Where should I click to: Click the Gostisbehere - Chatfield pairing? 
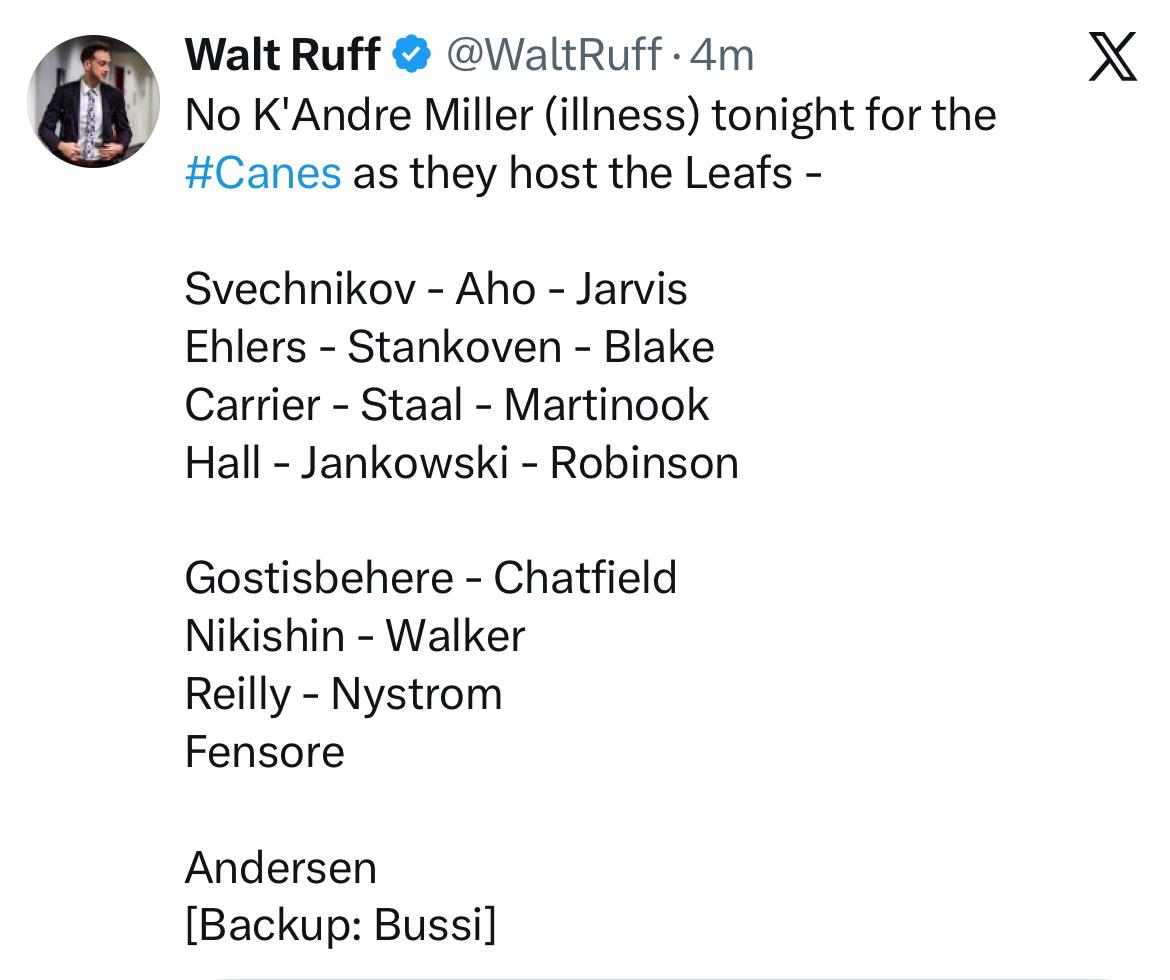point(430,578)
